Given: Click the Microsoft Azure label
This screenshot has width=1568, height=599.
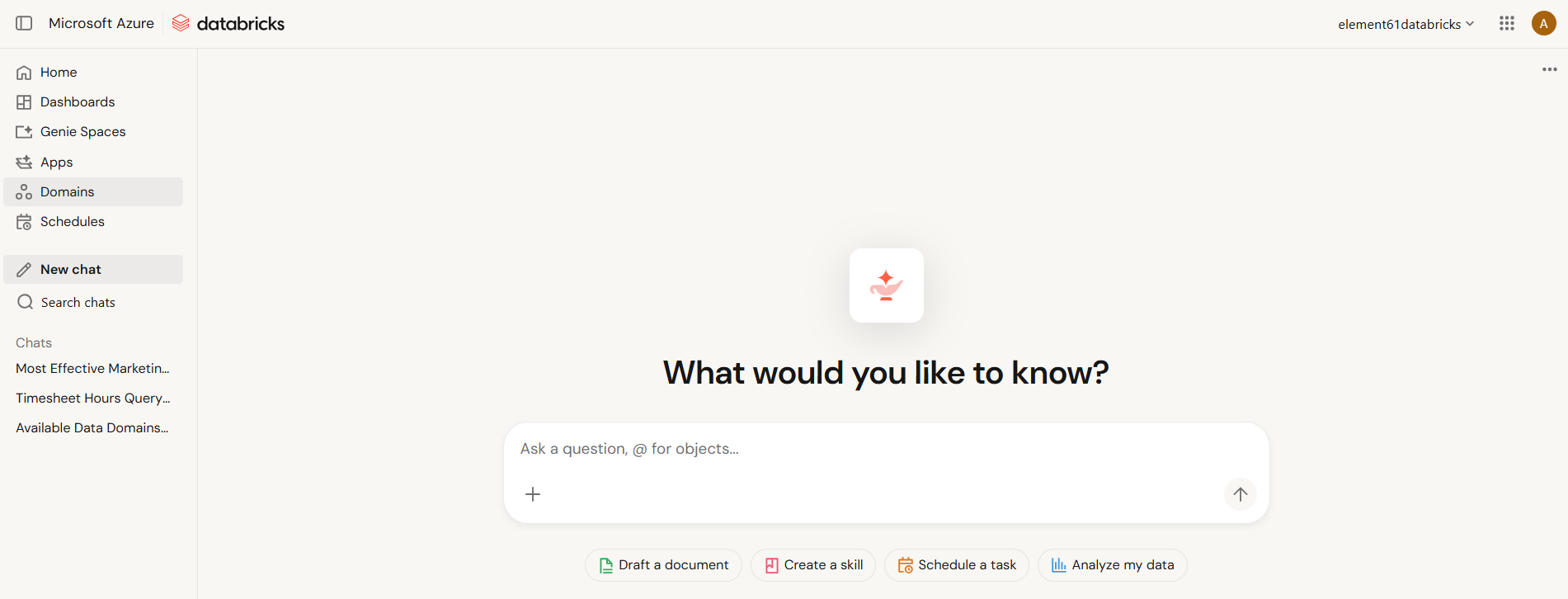Looking at the screenshot, I should [x=101, y=23].
